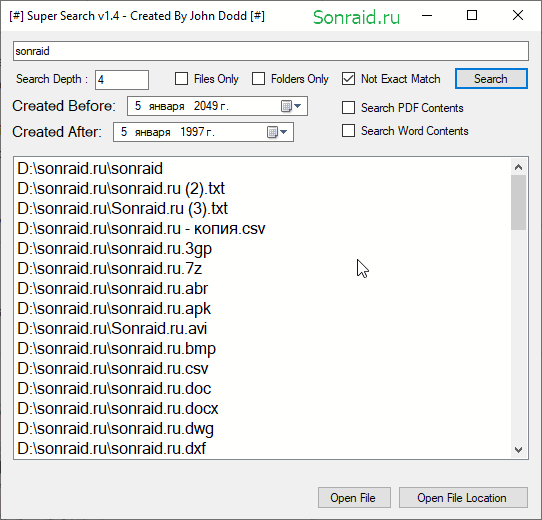Click the Open File button
The height and width of the screenshot is (520, 542).
354,498
